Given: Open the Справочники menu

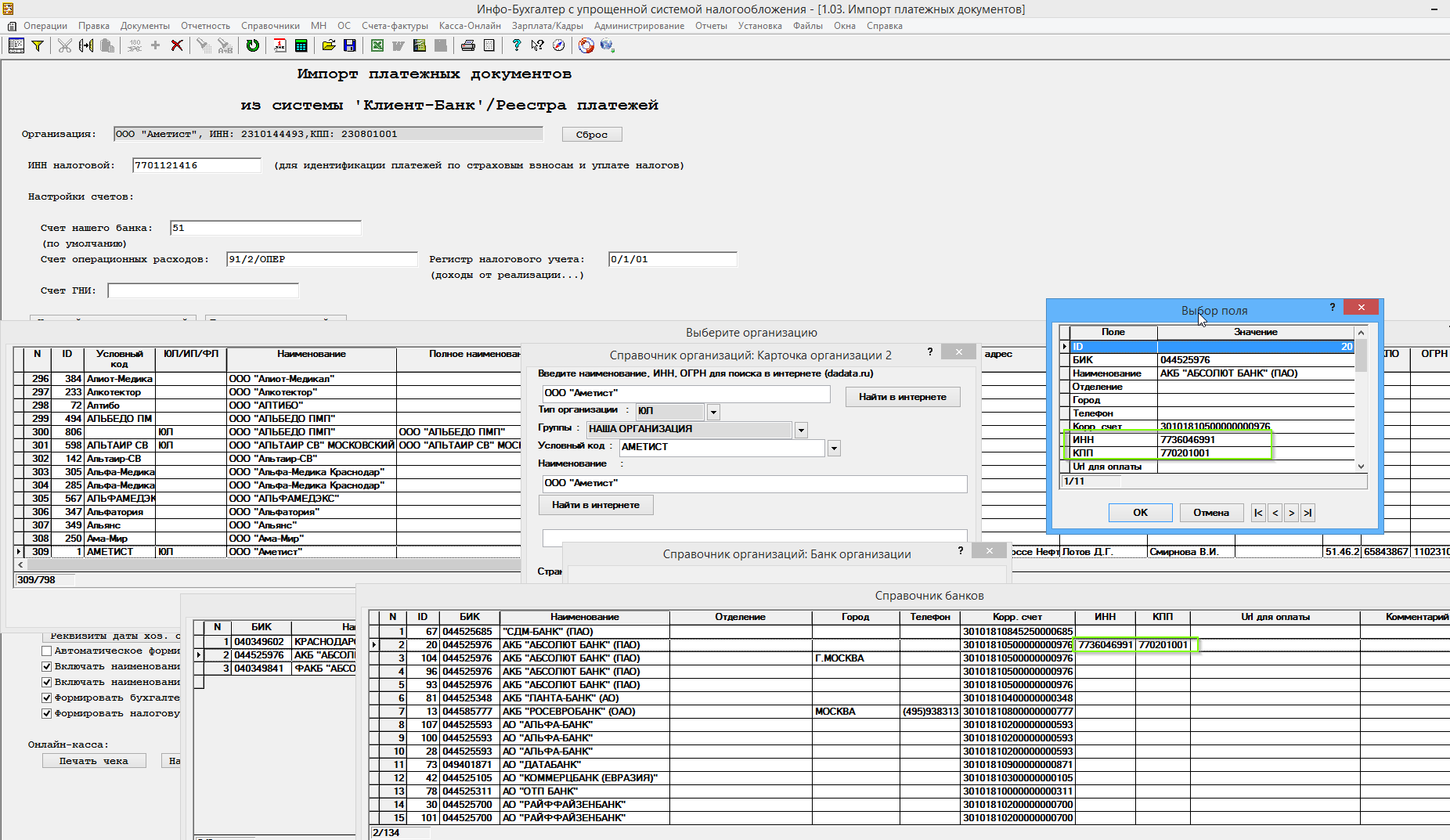Looking at the screenshot, I should point(270,26).
